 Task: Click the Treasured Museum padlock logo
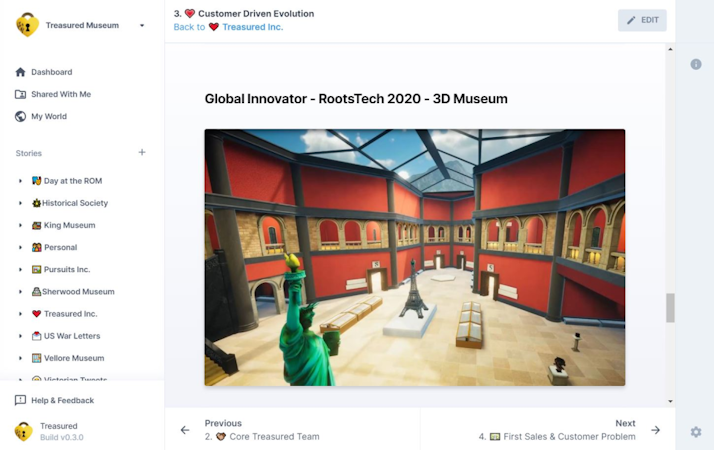pyautogui.click(x=27, y=25)
